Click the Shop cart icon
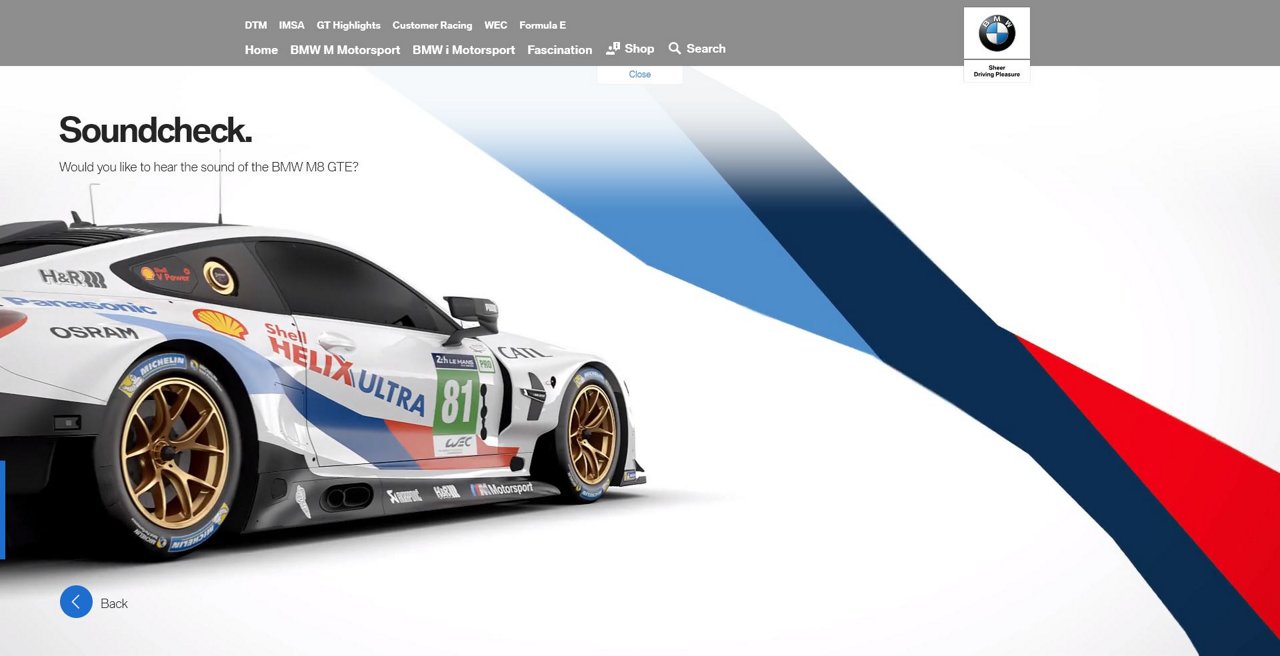Screen dimensions: 1280x656 (613, 48)
